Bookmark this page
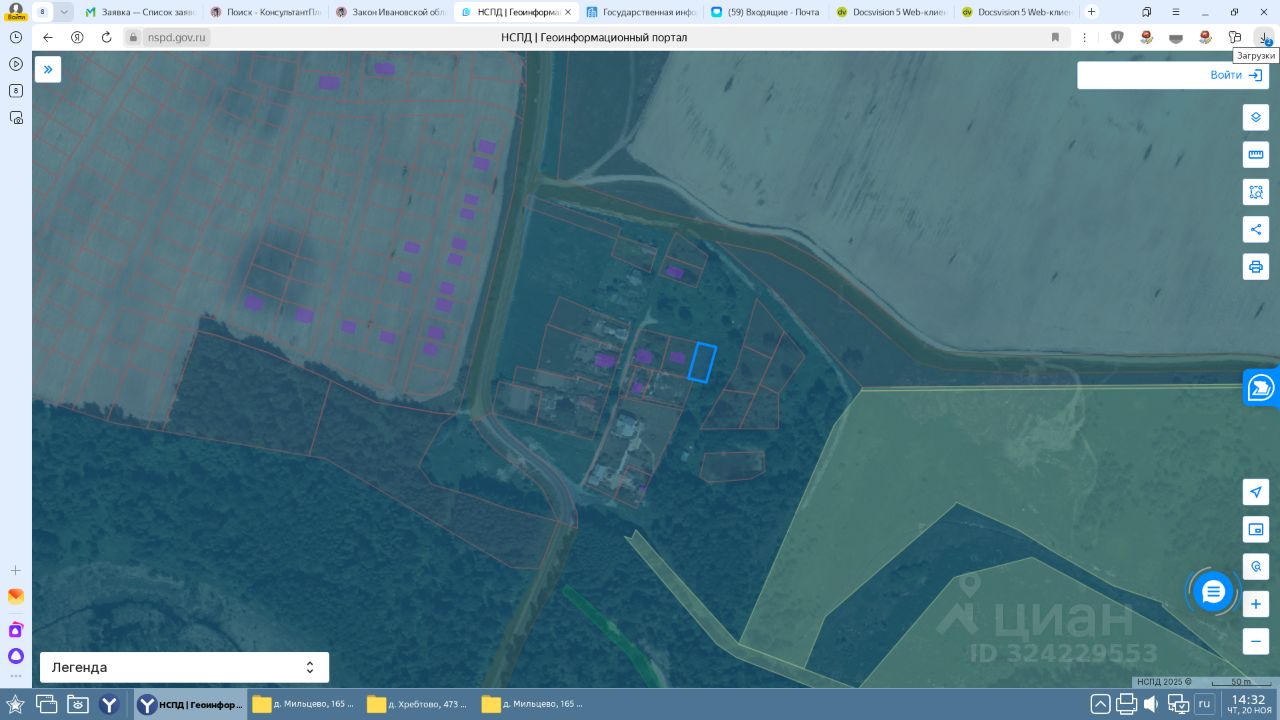1280x720 pixels. [1055, 37]
